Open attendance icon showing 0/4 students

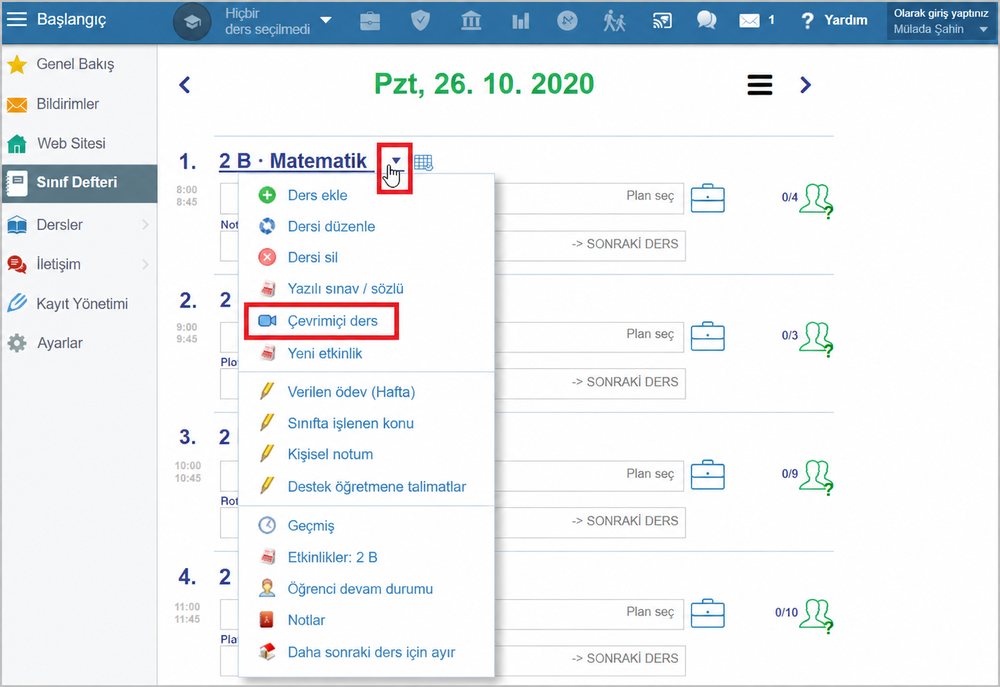(816, 200)
